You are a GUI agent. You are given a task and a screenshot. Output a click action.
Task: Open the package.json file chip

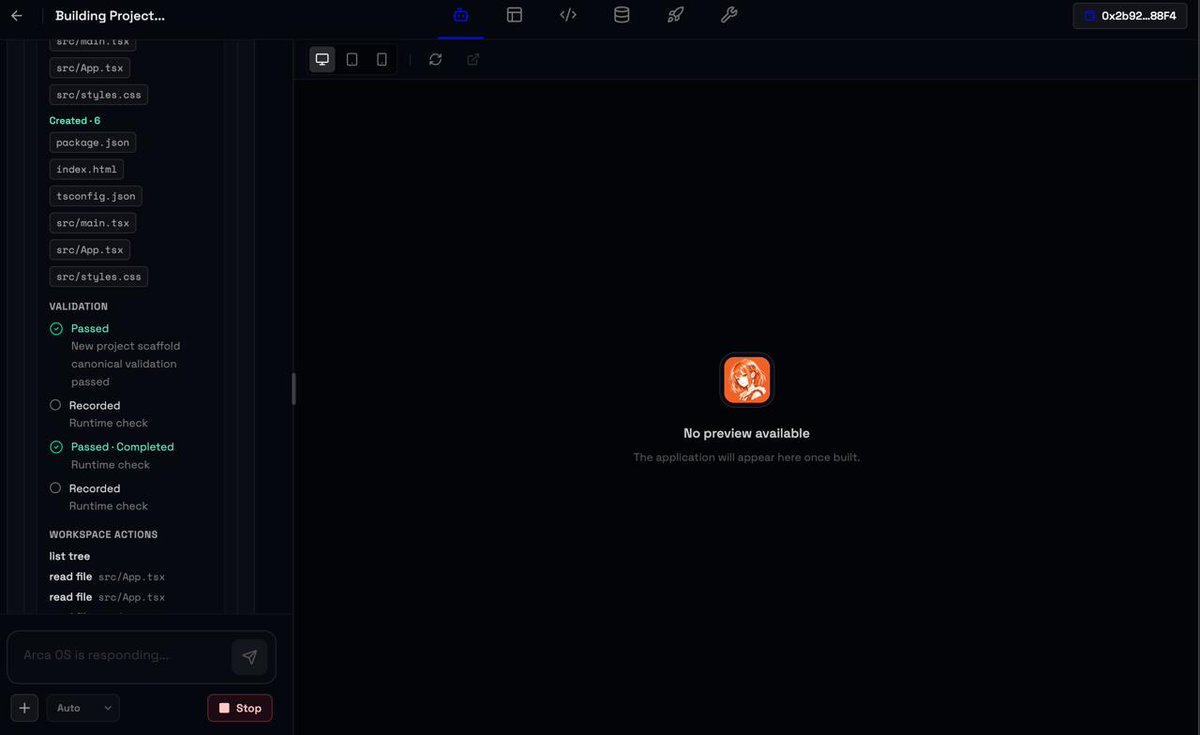click(x=93, y=142)
